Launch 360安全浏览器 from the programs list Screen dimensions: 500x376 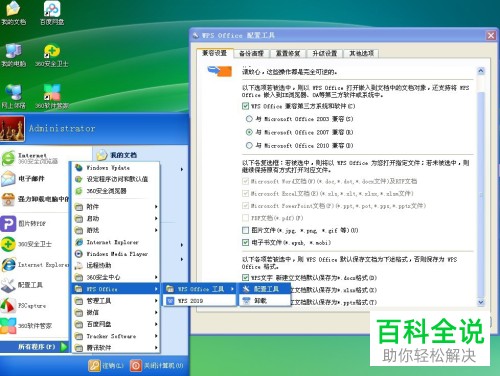(116, 191)
